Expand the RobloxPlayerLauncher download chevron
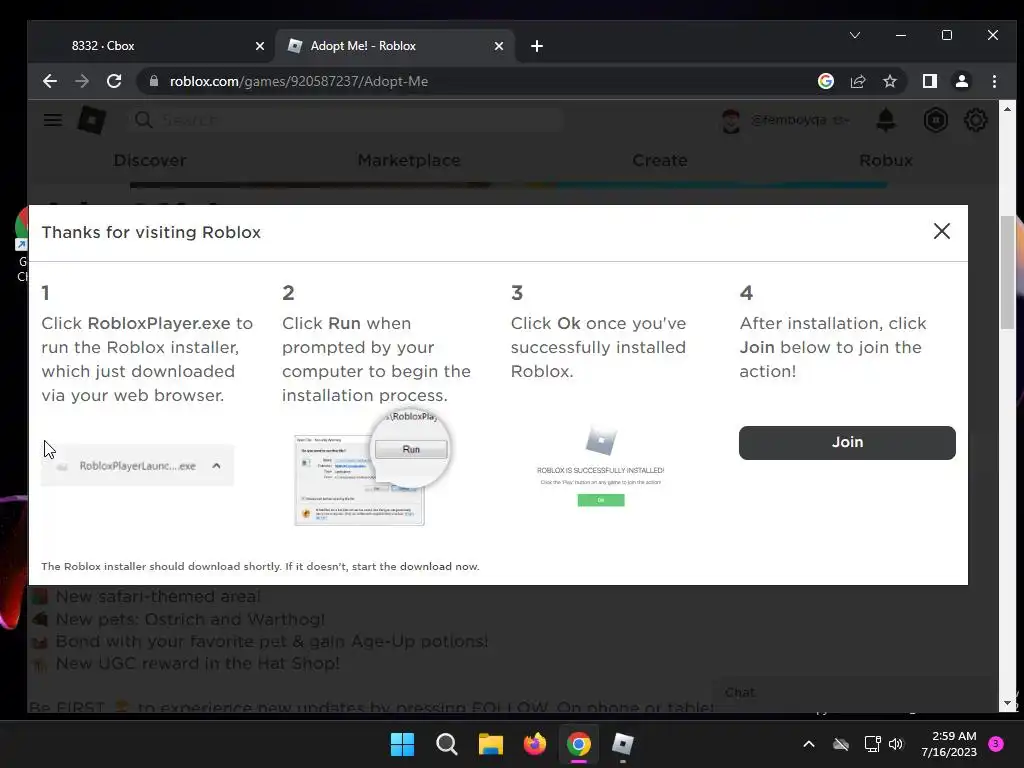 [x=216, y=466]
